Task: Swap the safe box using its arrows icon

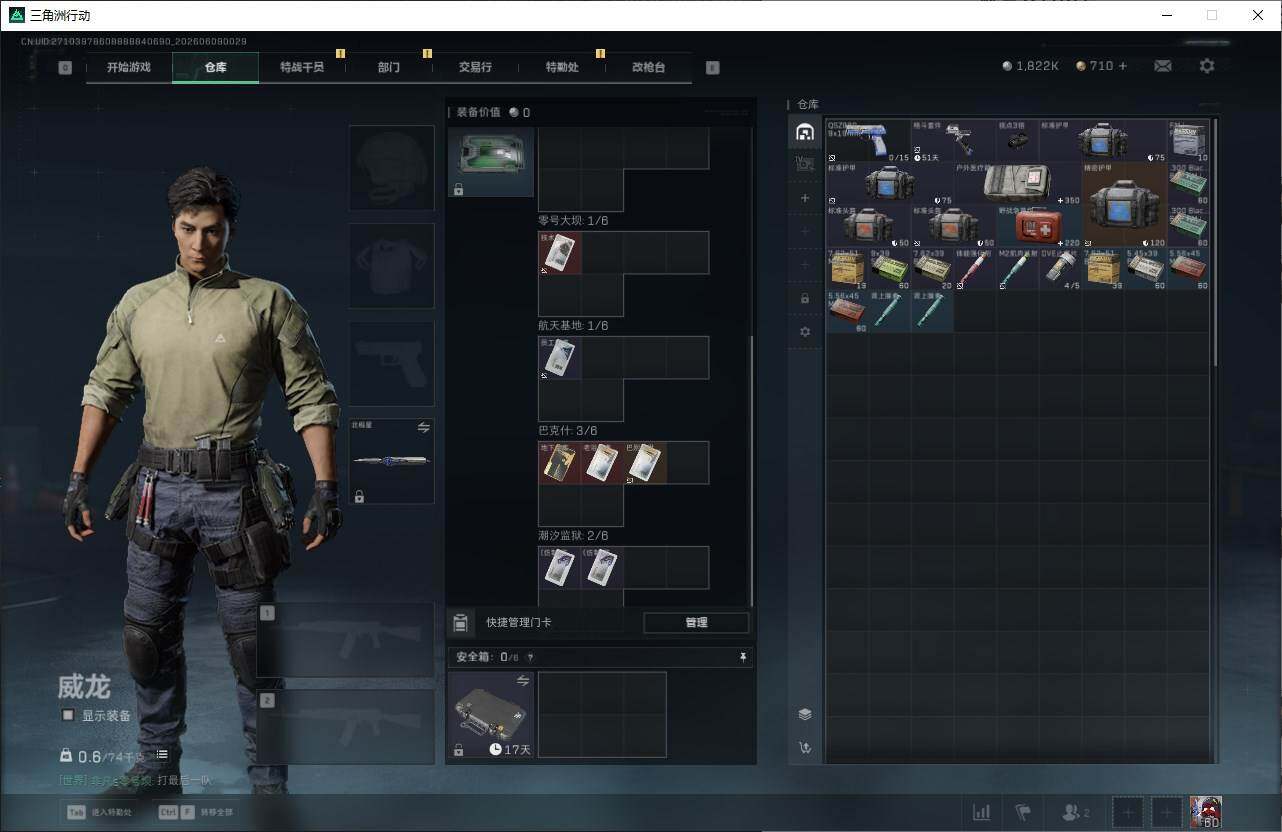Action: pyautogui.click(x=522, y=681)
